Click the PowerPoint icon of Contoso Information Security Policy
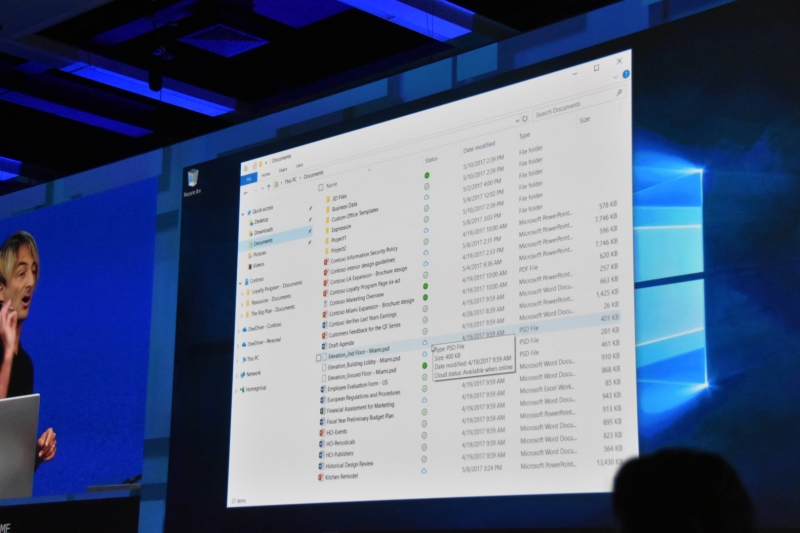This screenshot has height=533, width=800. pos(326,262)
